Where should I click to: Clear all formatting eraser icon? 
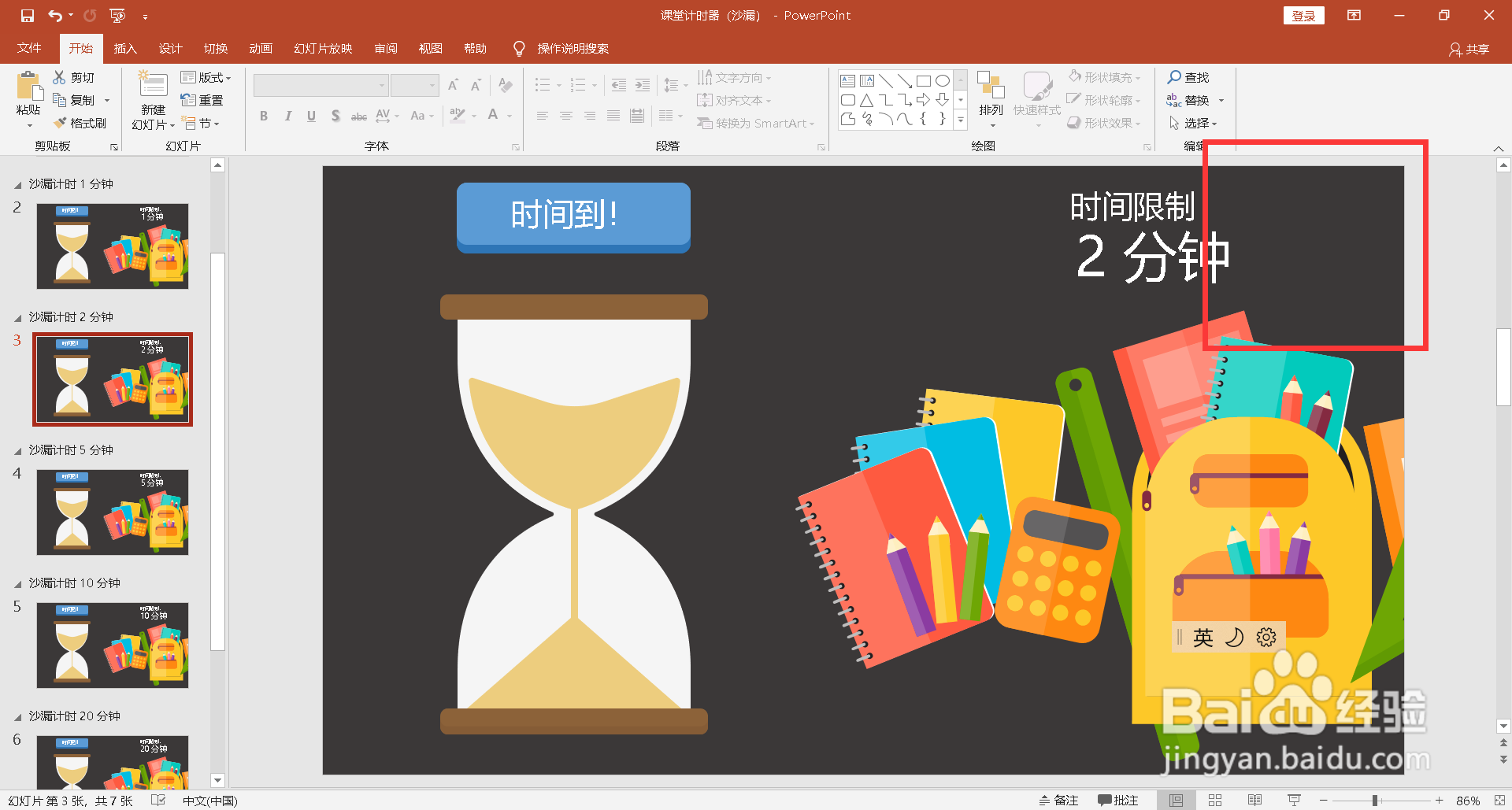(x=506, y=85)
